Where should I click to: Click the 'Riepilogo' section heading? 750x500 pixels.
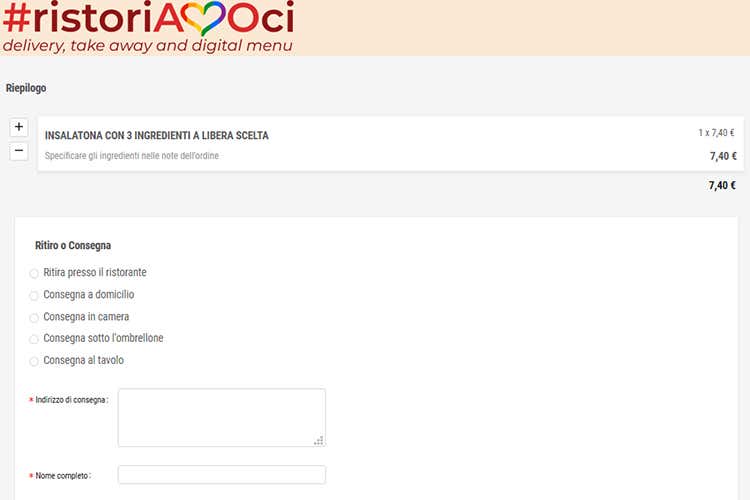tap(26, 88)
